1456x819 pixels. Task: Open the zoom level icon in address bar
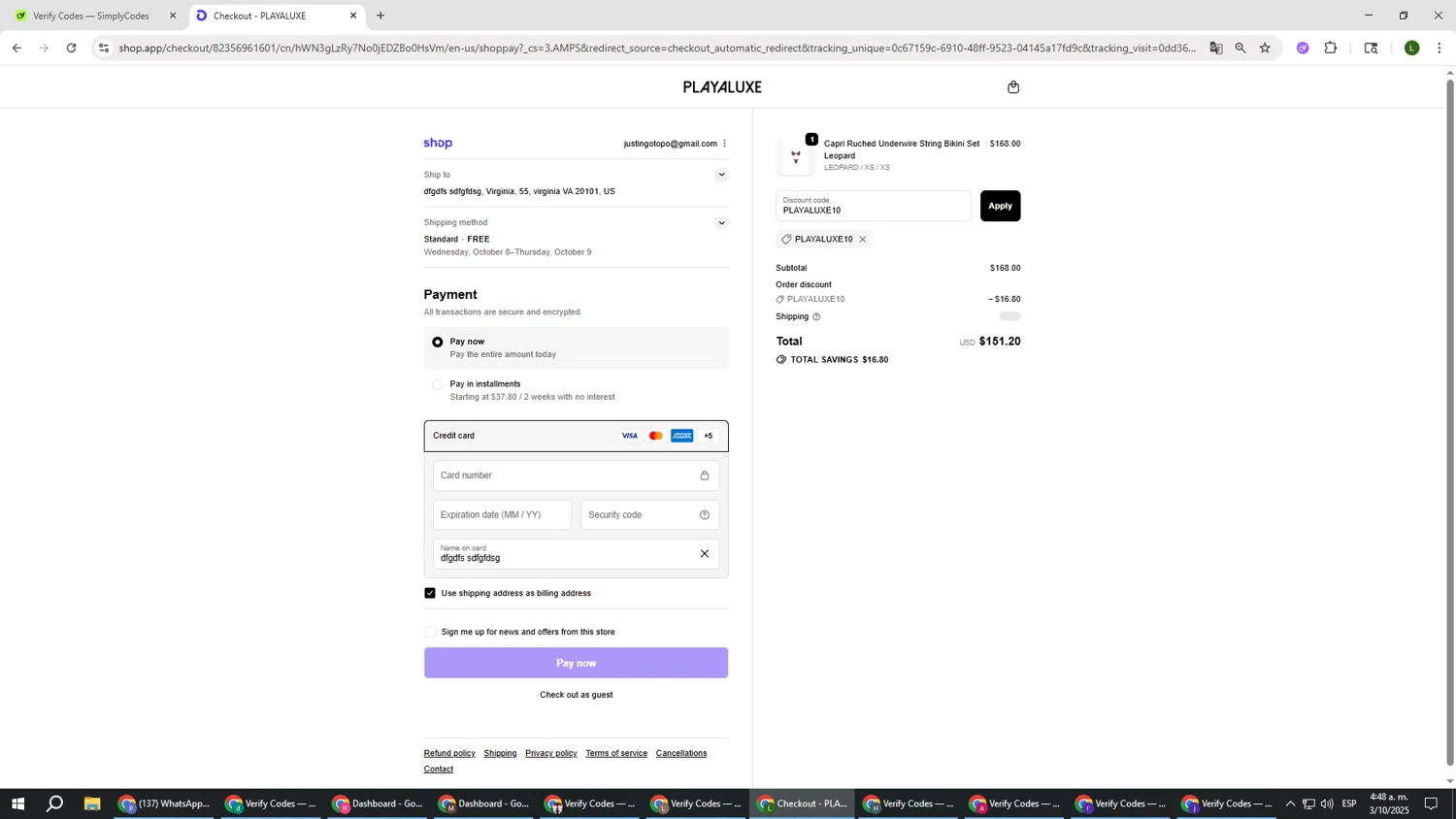[1241, 48]
